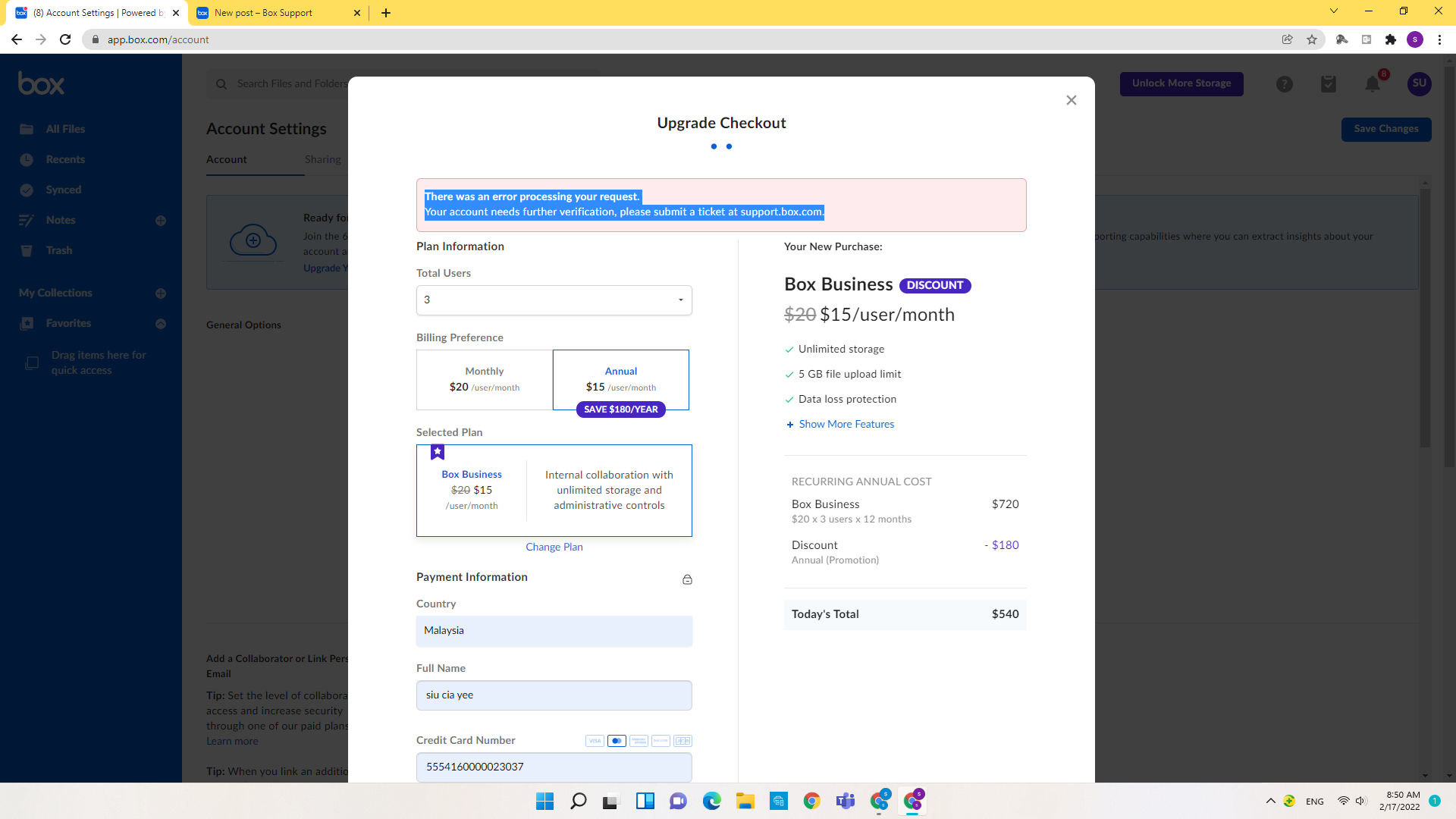Close the Account Settings browser tab
This screenshot has width=1456, height=819.
(x=176, y=13)
